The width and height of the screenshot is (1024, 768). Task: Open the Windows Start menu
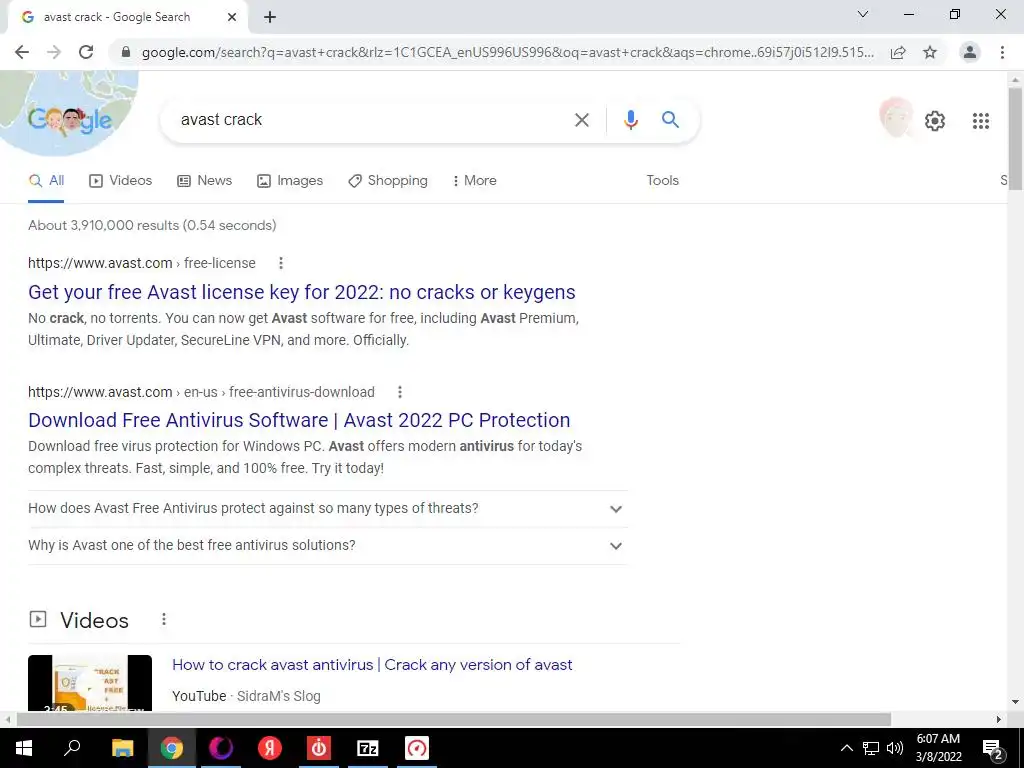(x=24, y=748)
